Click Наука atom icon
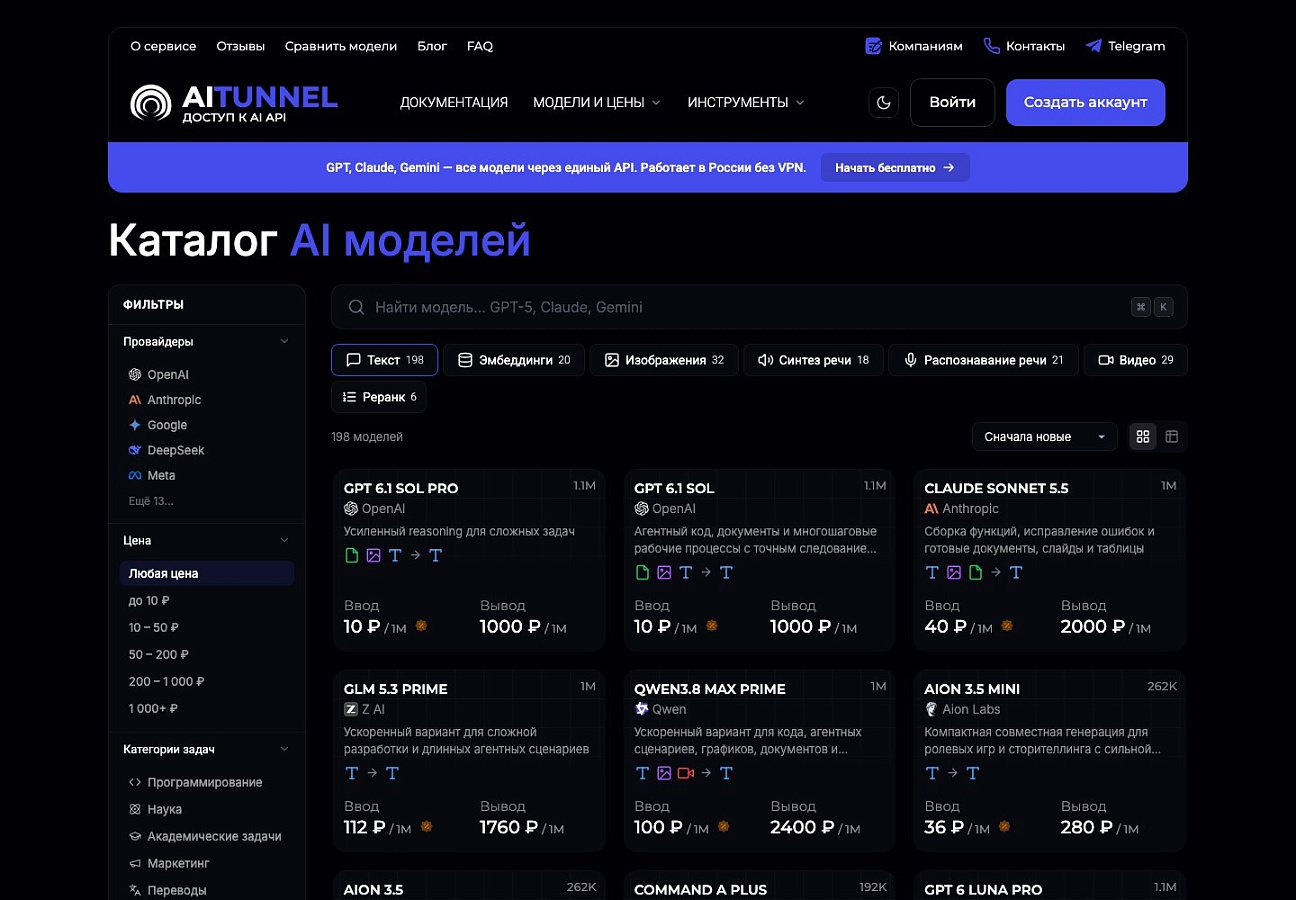This screenshot has width=1296, height=900. 135,809
